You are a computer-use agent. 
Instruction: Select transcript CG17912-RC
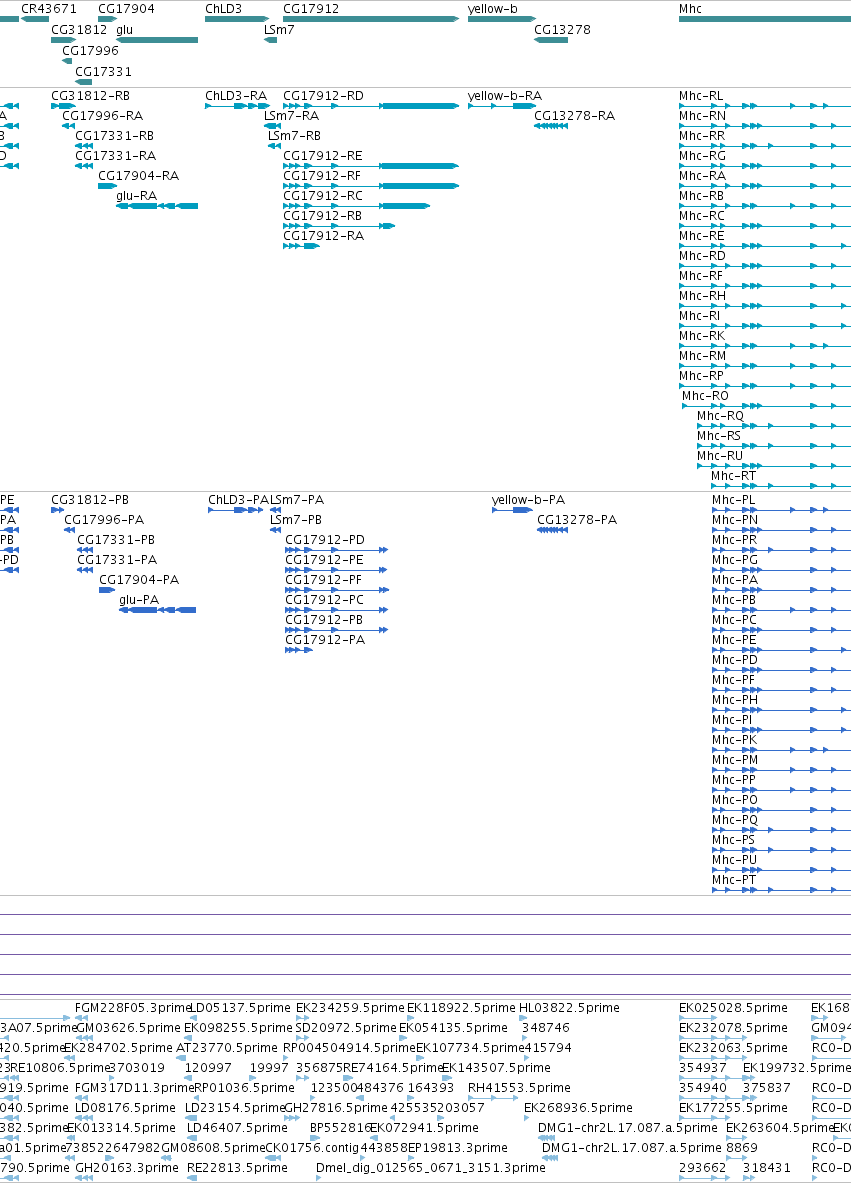323,195
